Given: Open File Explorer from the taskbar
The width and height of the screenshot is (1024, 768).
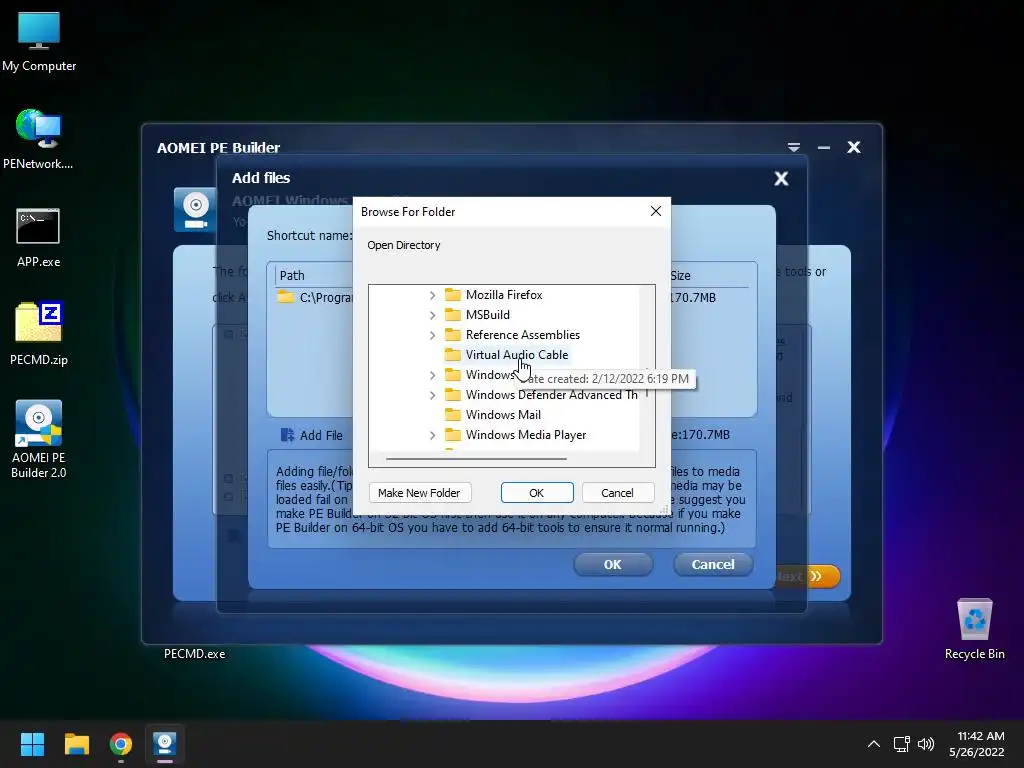Looking at the screenshot, I should click(x=76, y=744).
